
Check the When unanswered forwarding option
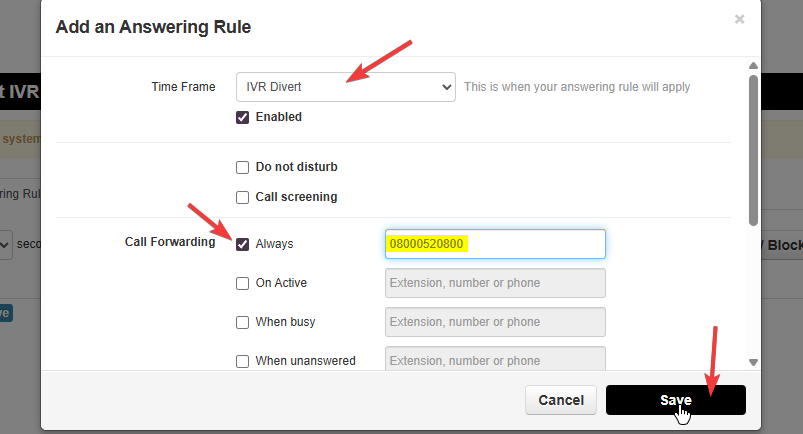[243, 361]
